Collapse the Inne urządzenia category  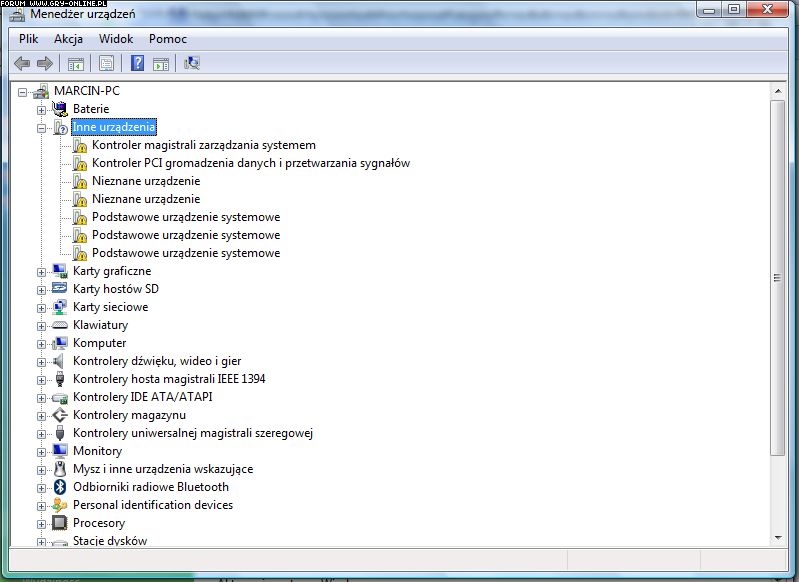tap(41, 128)
